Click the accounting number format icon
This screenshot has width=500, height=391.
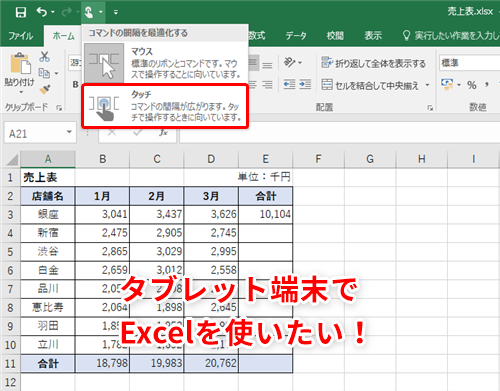coord(447,85)
